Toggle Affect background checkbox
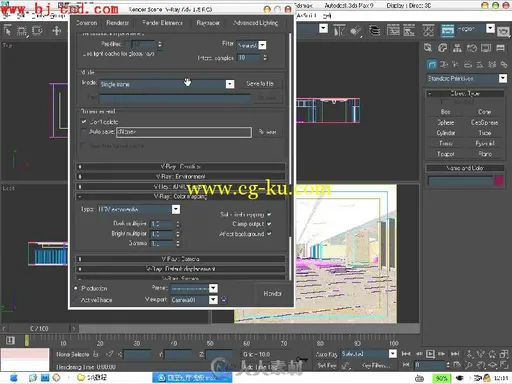This screenshot has width=512, height=384. click(x=269, y=234)
